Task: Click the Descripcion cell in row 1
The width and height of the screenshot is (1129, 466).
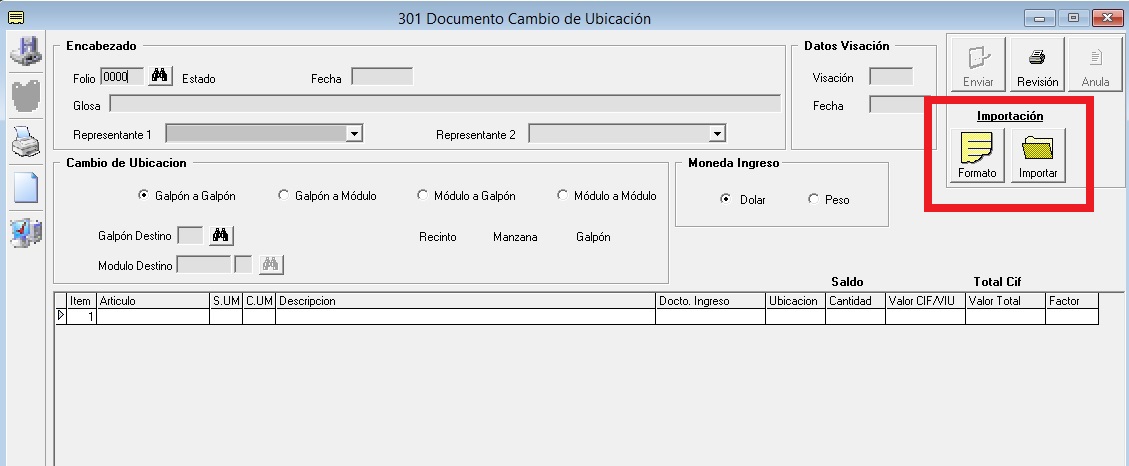Action: pyautogui.click(x=465, y=316)
